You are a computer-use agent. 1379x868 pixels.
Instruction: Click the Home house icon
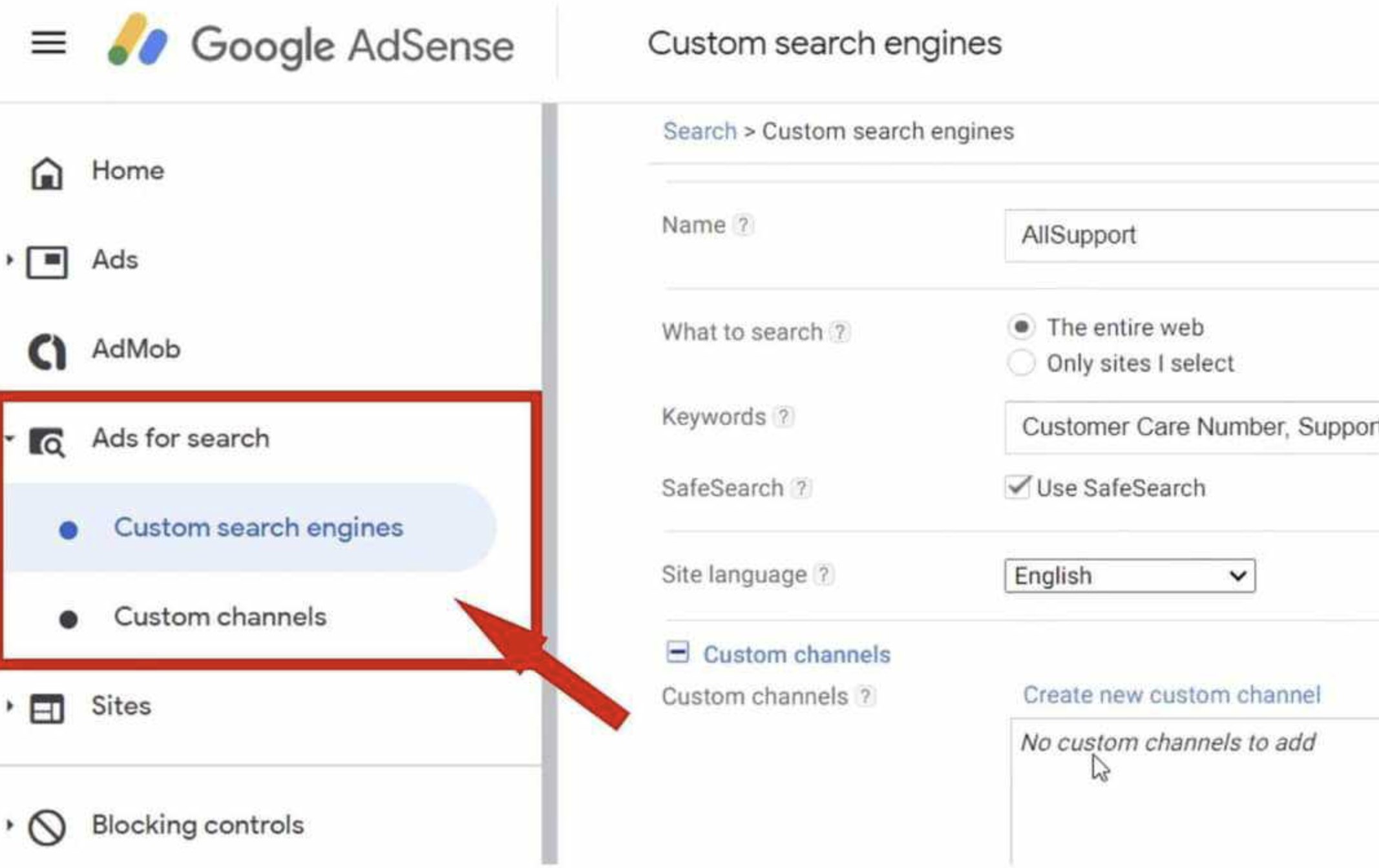[x=47, y=172]
